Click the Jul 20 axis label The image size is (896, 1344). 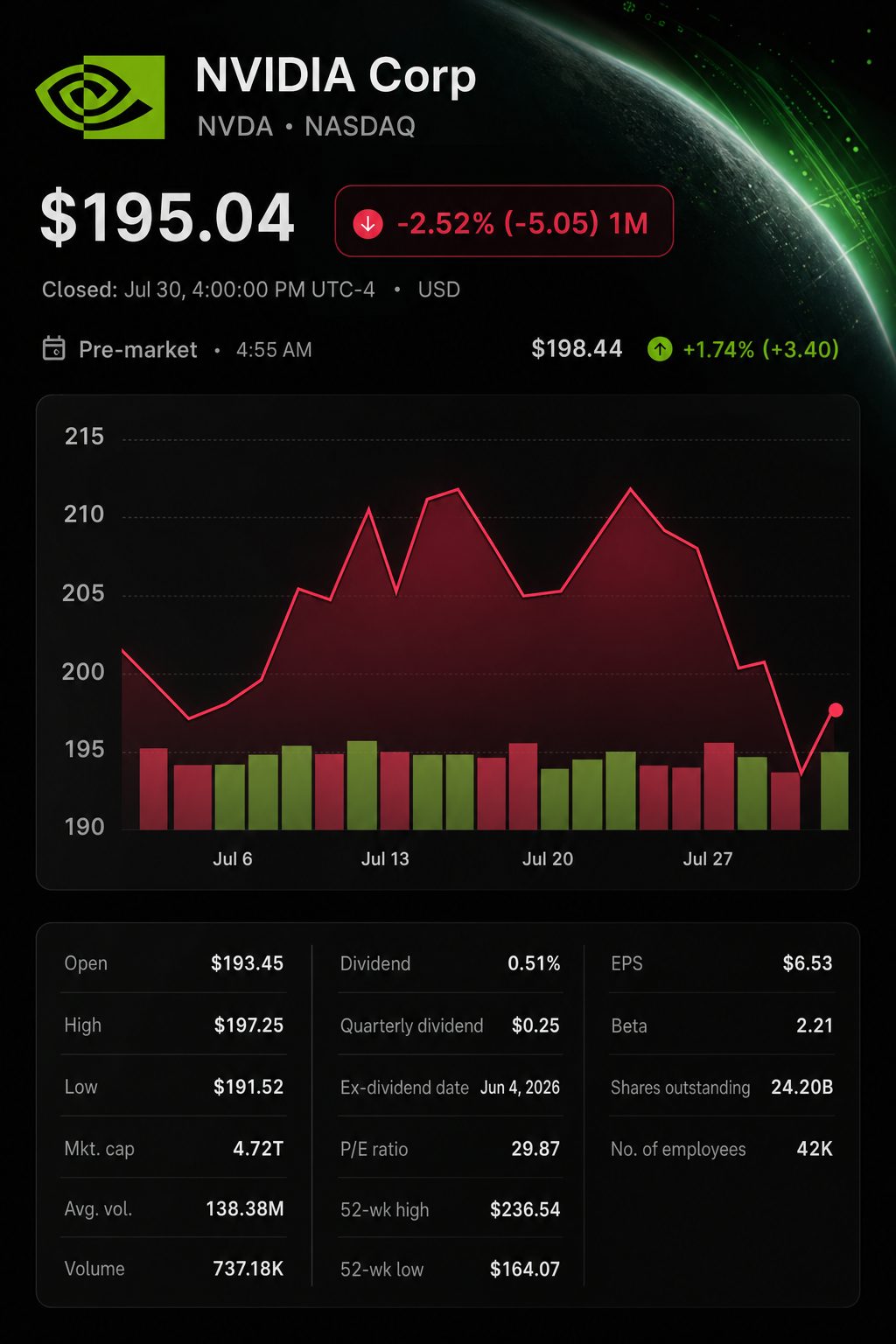coord(548,858)
